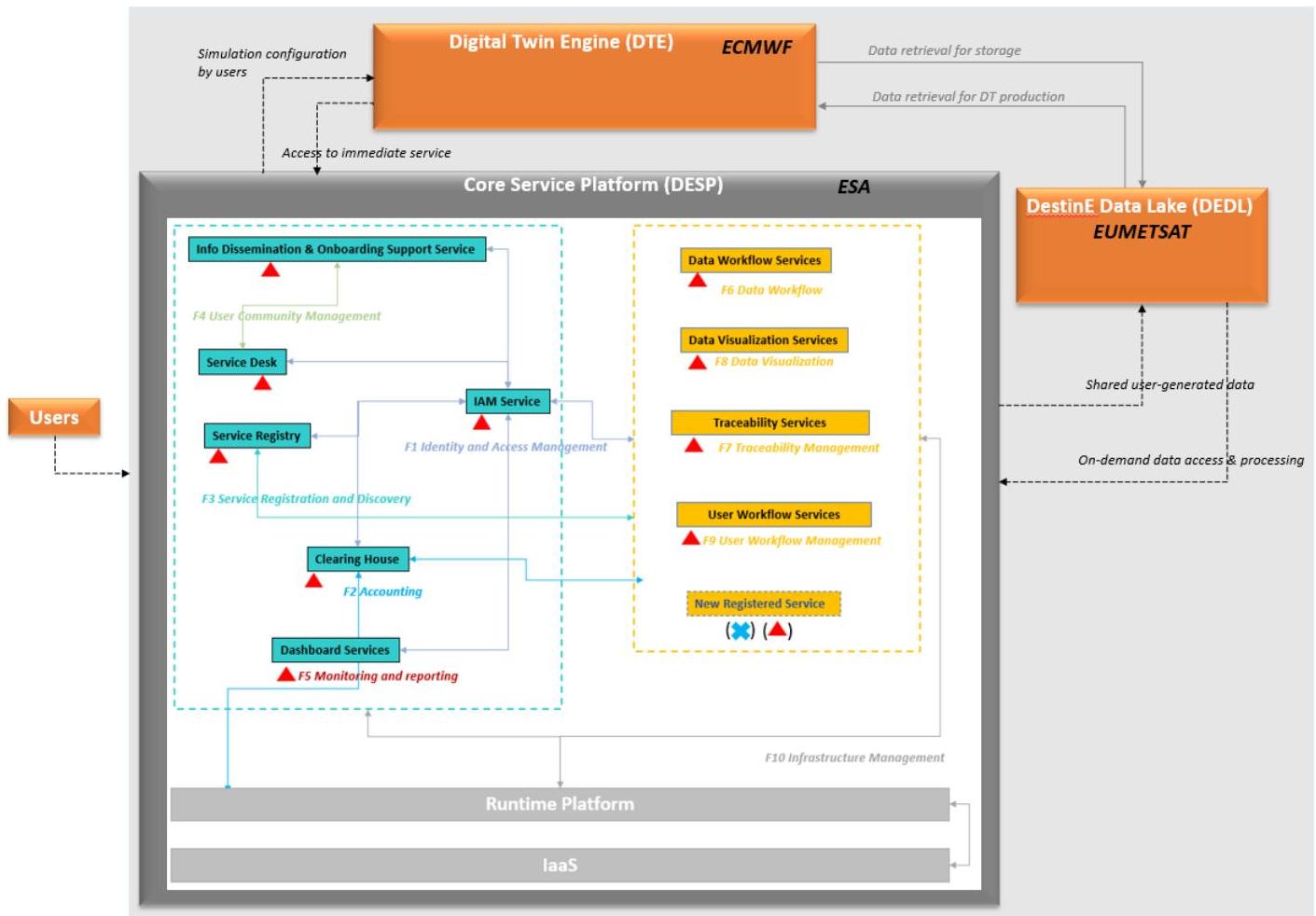Select the Digital Twin Engine (DTE) block

[x=594, y=76]
